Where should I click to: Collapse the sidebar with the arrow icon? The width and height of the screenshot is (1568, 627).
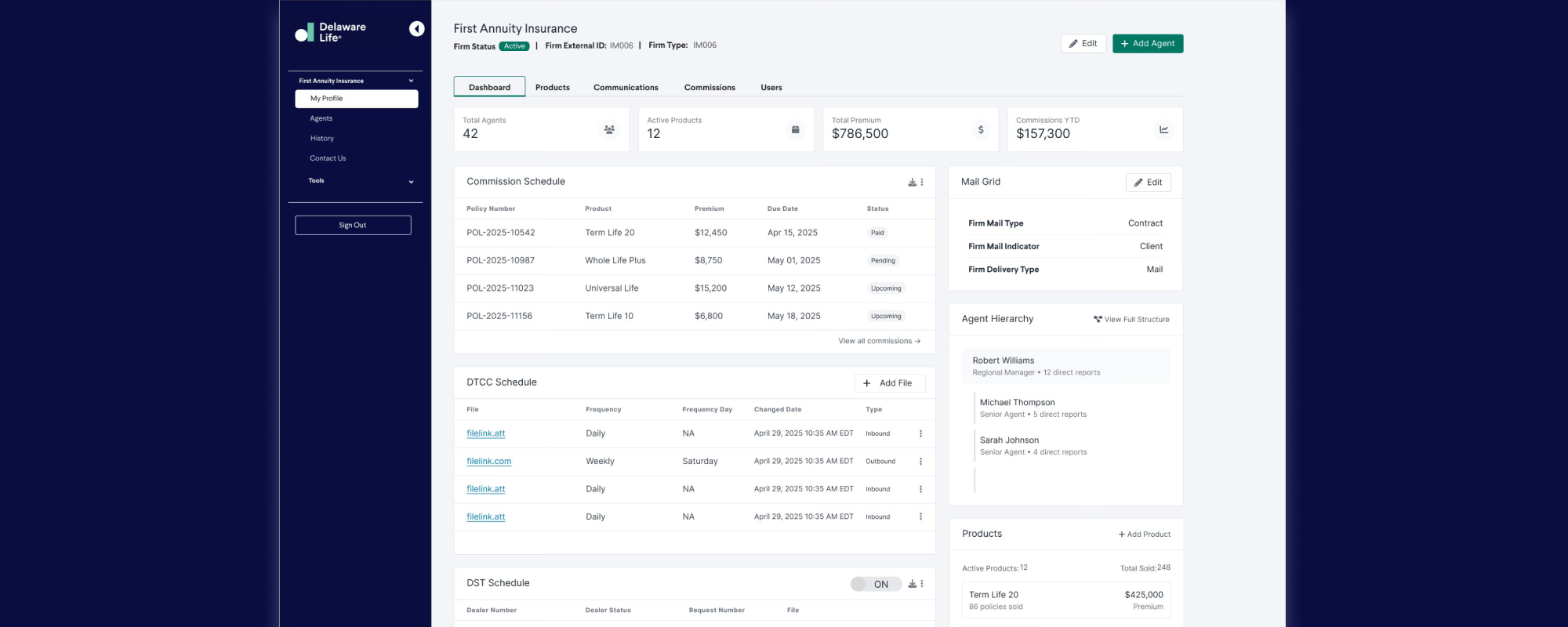tap(417, 29)
